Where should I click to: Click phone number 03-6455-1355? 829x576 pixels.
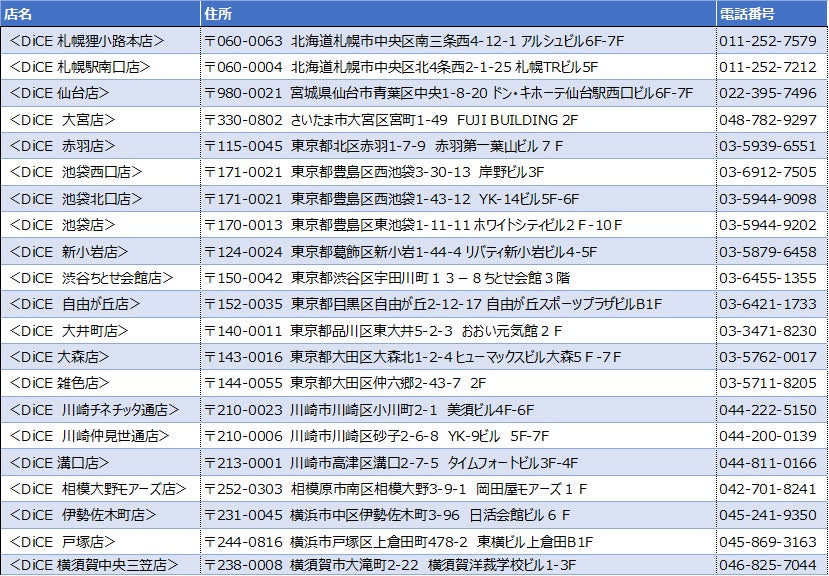click(x=772, y=278)
